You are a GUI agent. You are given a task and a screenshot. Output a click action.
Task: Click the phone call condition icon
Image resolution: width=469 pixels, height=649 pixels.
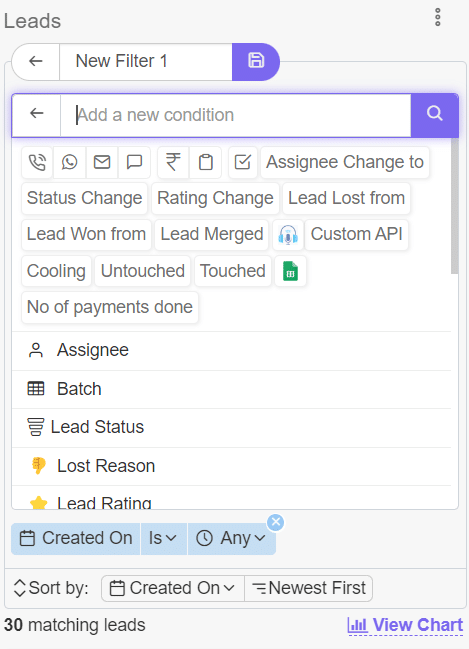pos(37,162)
